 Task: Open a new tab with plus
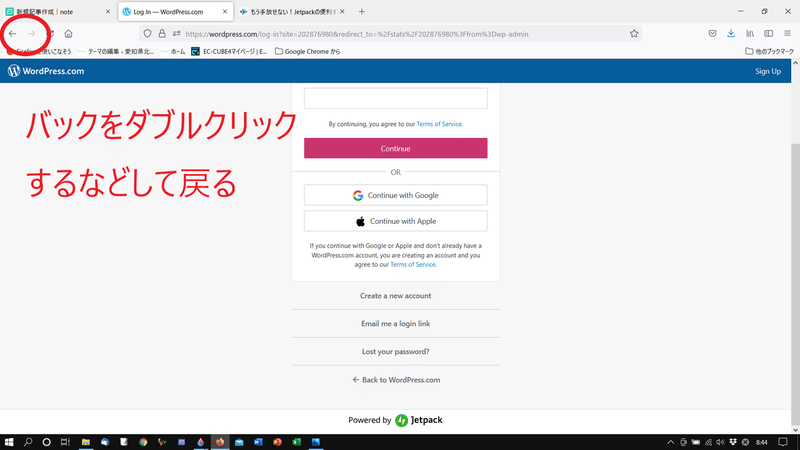pyautogui.click(x=362, y=11)
